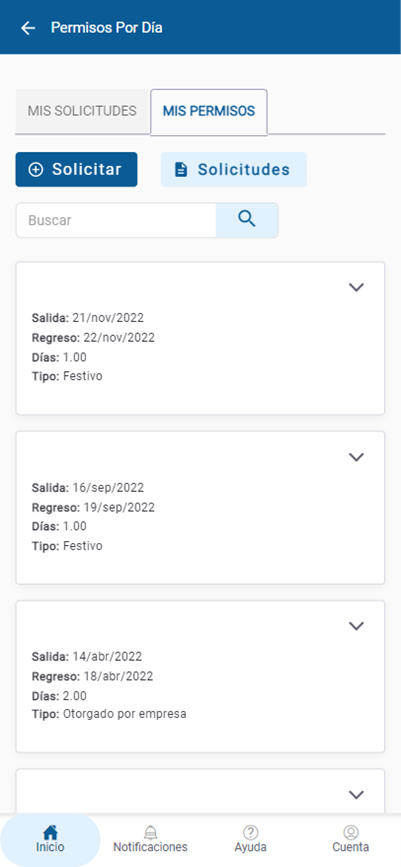Click the Solicitudes button
401x867 pixels.
[x=233, y=170]
